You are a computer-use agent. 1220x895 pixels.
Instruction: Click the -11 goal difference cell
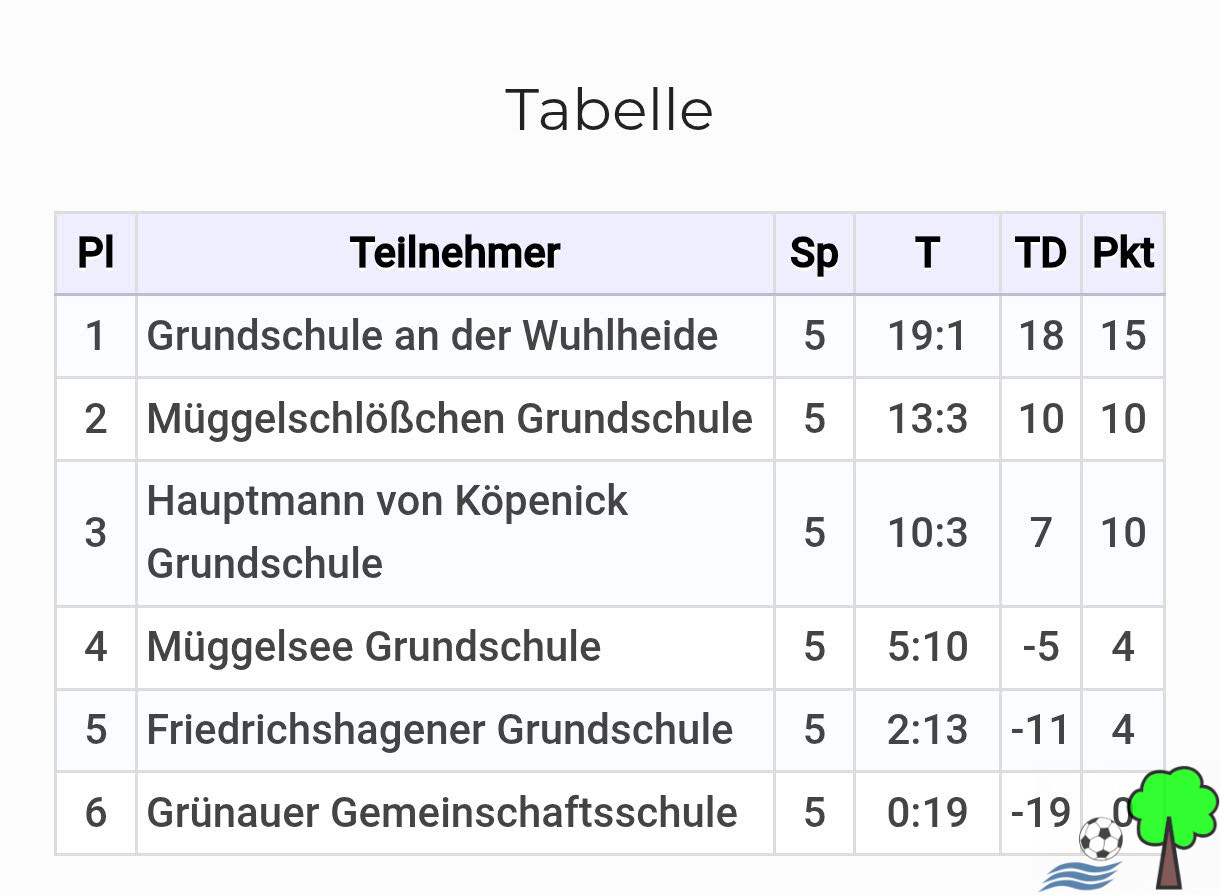(1041, 730)
